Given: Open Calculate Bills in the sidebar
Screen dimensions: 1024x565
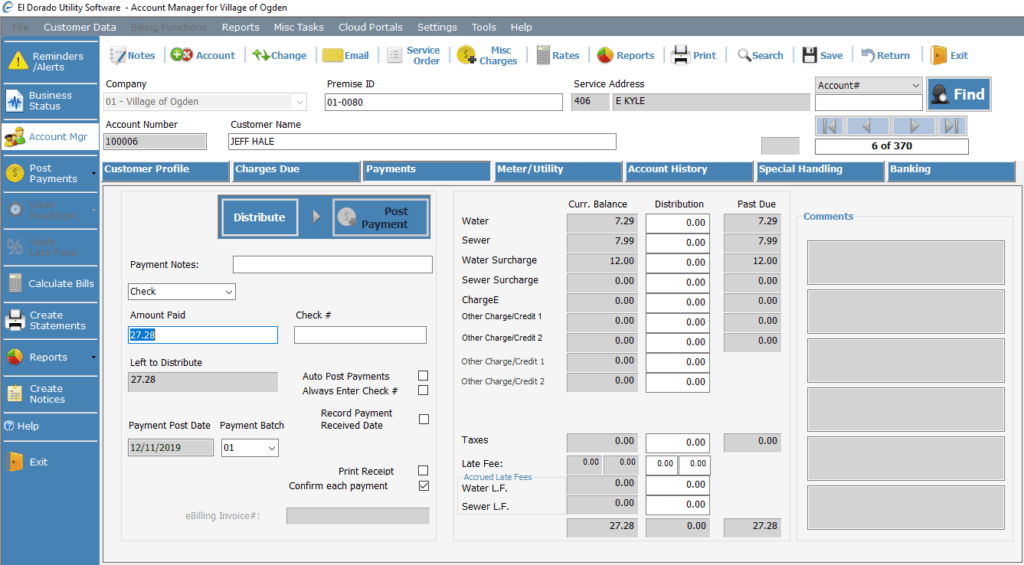Looking at the screenshot, I should point(50,283).
